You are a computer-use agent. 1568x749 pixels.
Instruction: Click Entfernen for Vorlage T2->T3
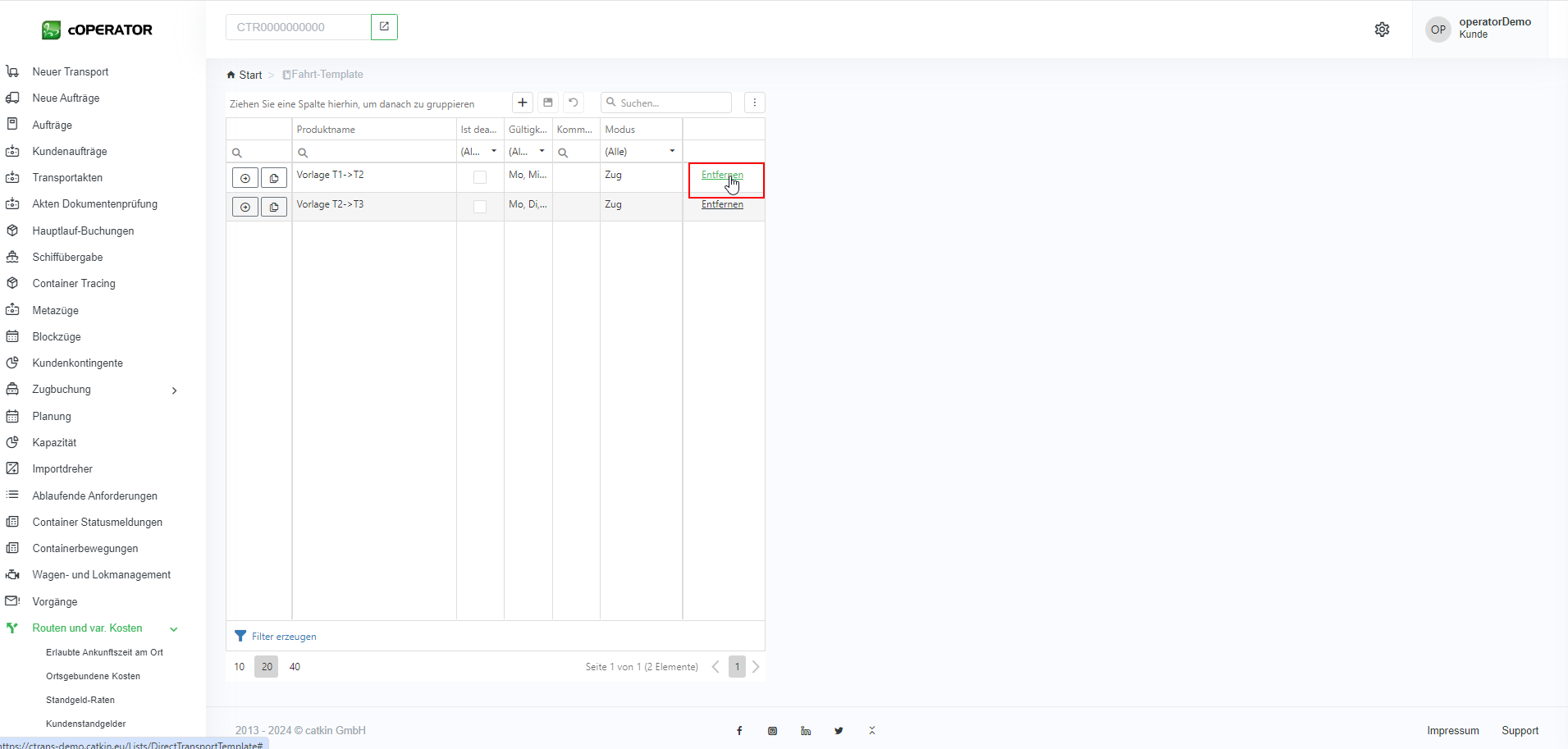click(x=722, y=205)
